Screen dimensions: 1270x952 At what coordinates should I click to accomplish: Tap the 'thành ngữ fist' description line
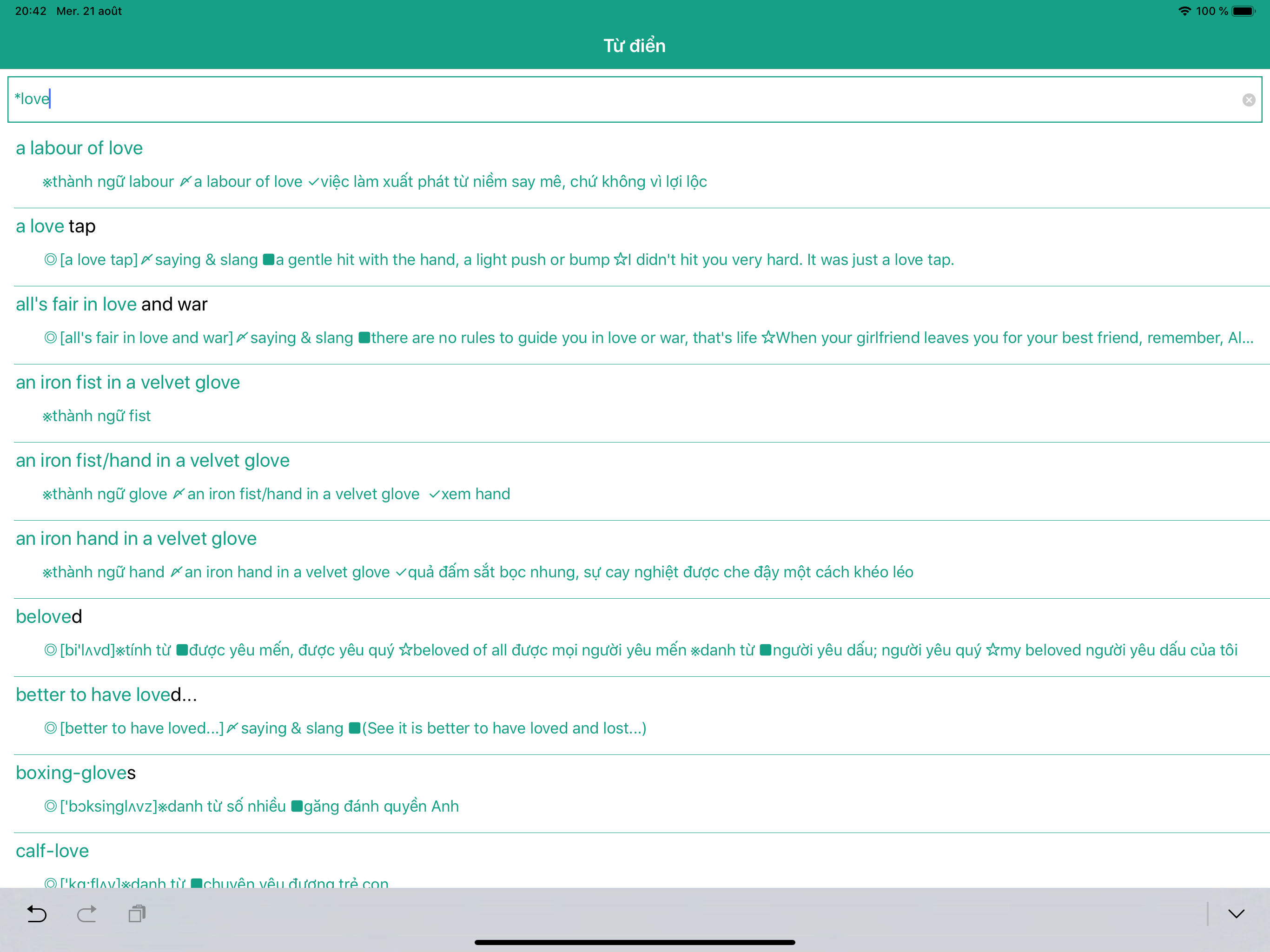[96, 416]
